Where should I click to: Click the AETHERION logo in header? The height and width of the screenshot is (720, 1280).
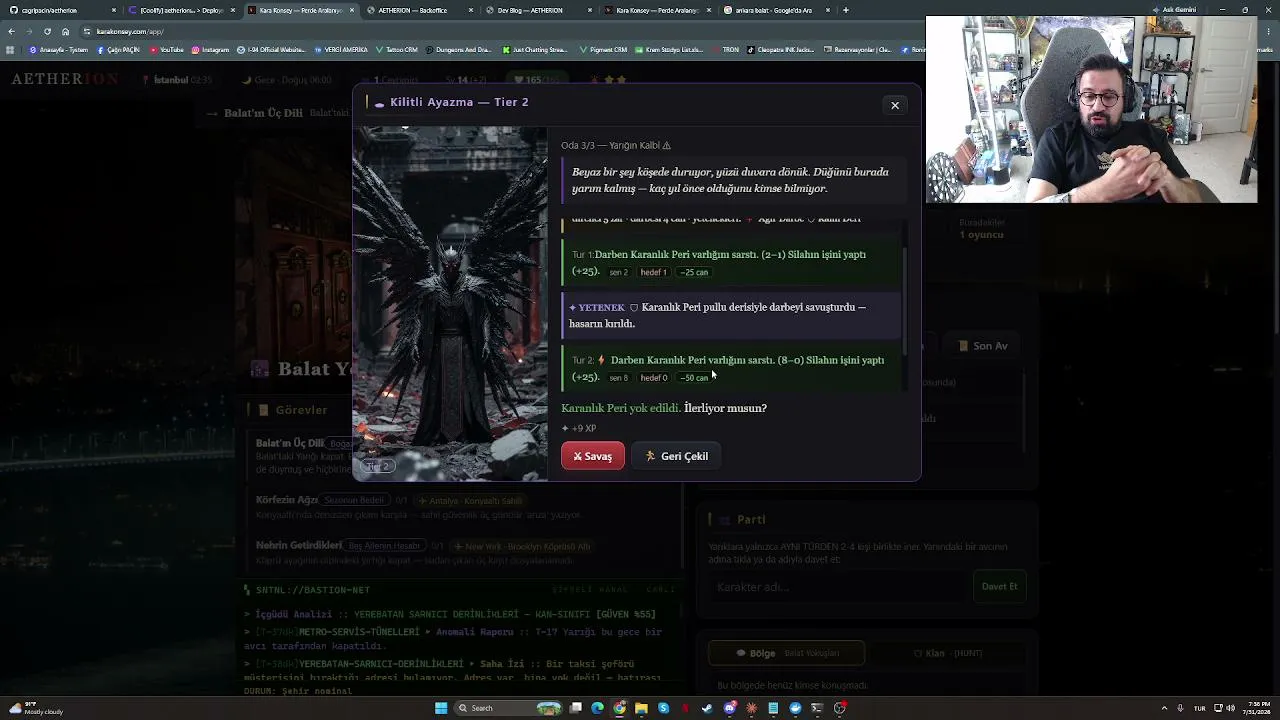(x=65, y=79)
